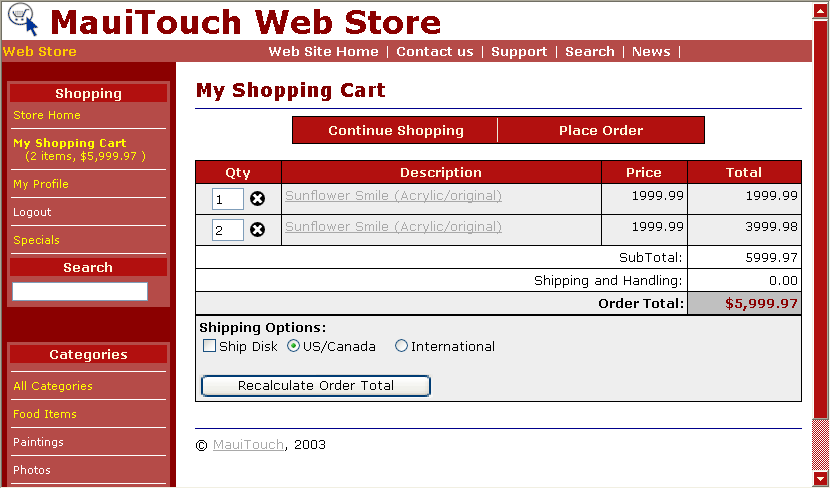Delete the second cart row with quantity 2
The image size is (831, 489).
click(257, 230)
